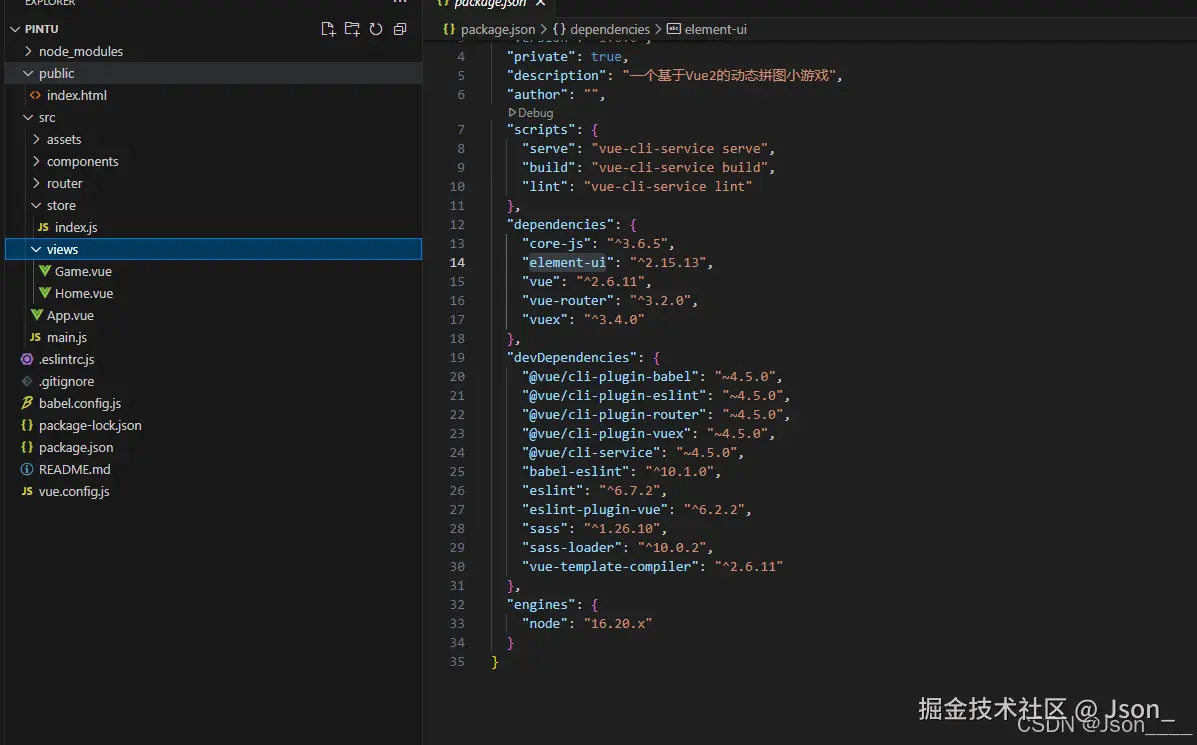
Task: Open Home.vue in the file tree
Action: pos(84,293)
